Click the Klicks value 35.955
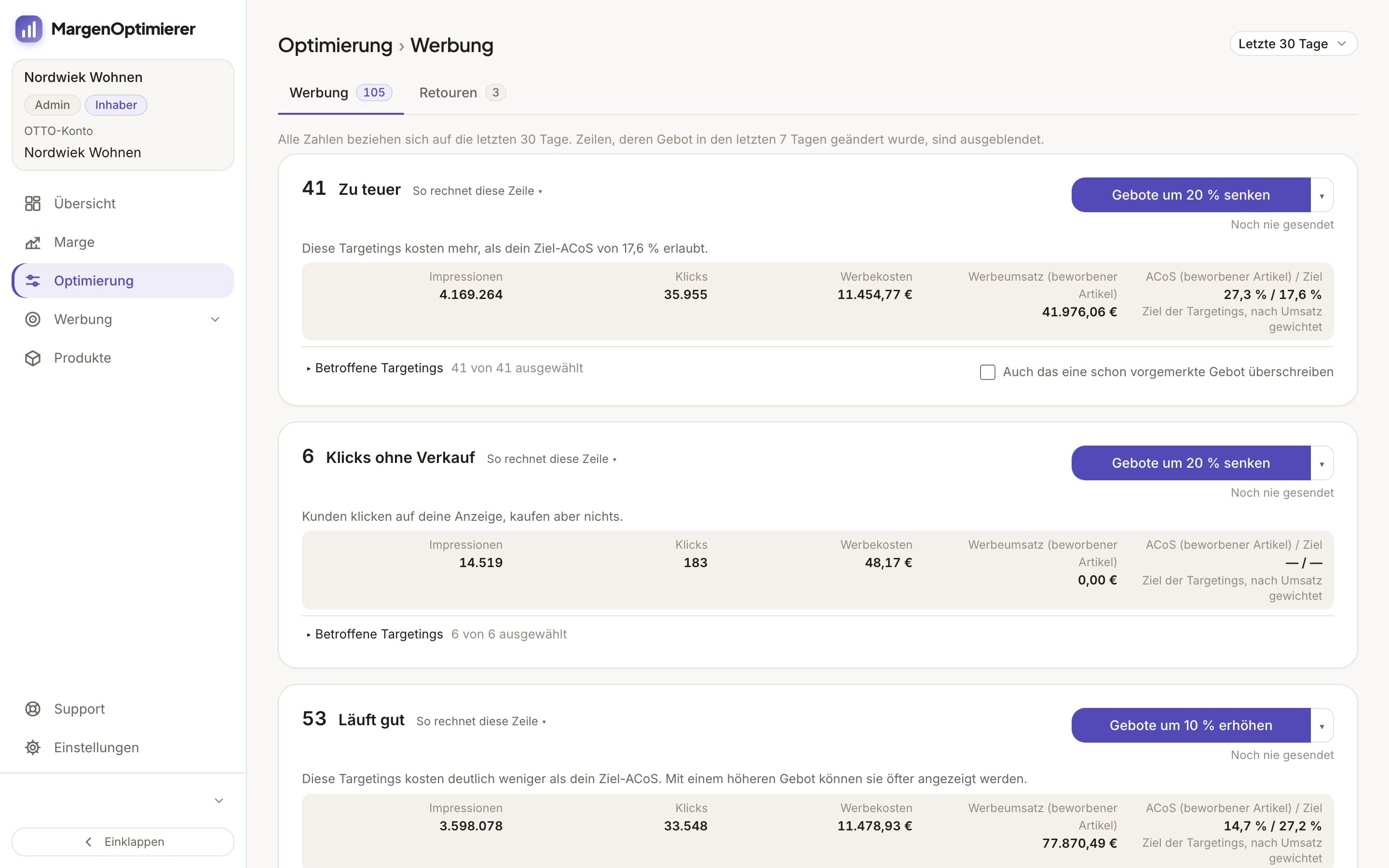This screenshot has width=1389, height=868. pyautogui.click(x=685, y=295)
